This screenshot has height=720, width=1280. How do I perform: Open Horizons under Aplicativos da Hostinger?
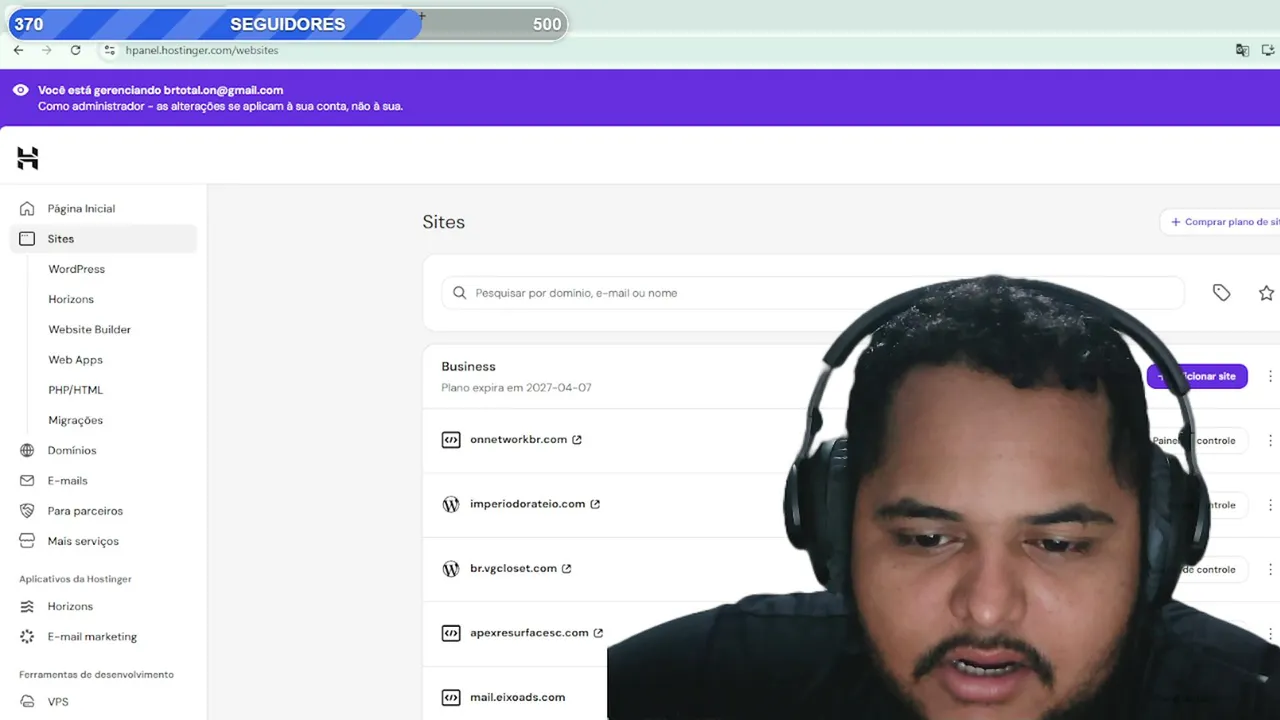point(70,607)
